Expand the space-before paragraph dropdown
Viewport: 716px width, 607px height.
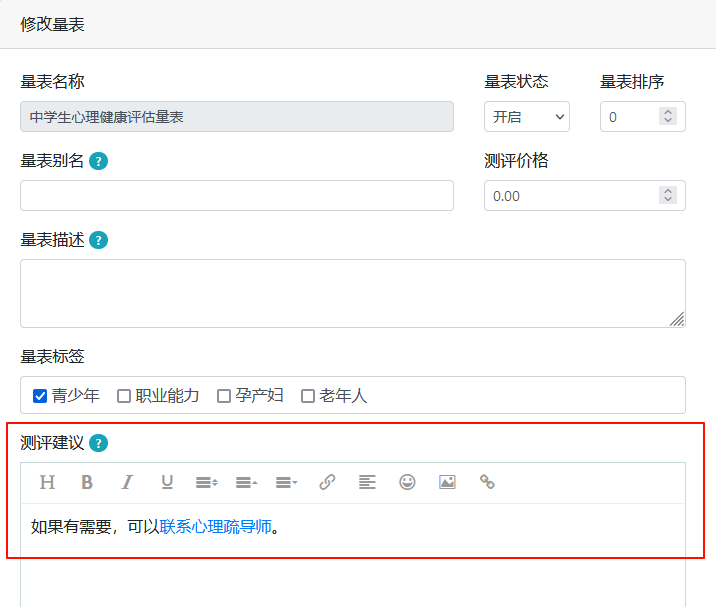coord(247,482)
